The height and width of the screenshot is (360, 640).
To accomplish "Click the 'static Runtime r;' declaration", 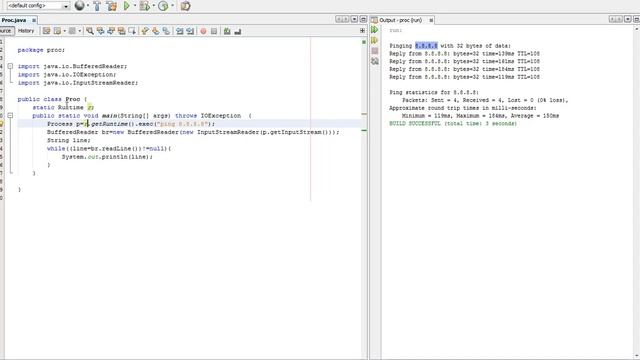I will (x=63, y=107).
